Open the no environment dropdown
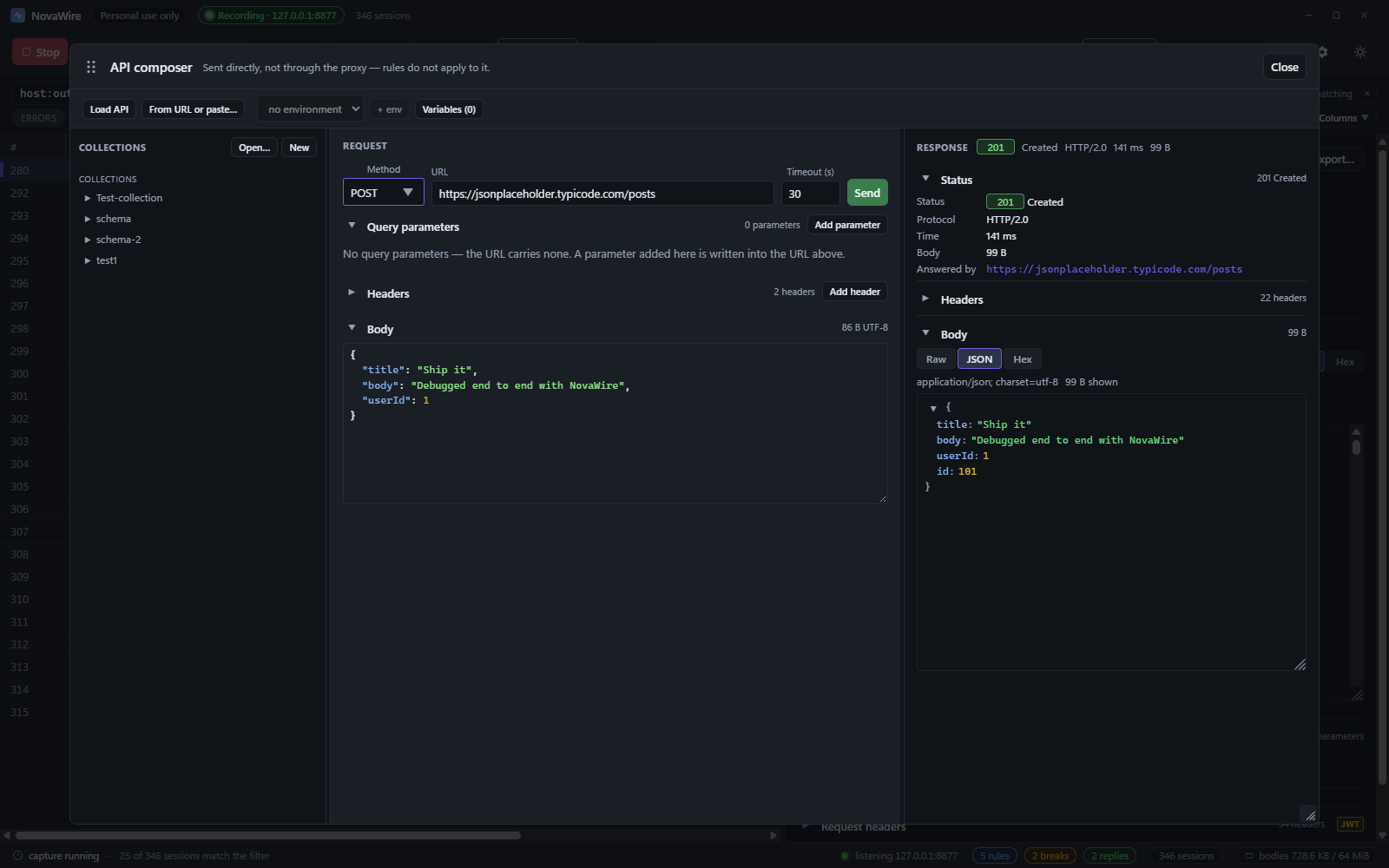 pos(310,109)
